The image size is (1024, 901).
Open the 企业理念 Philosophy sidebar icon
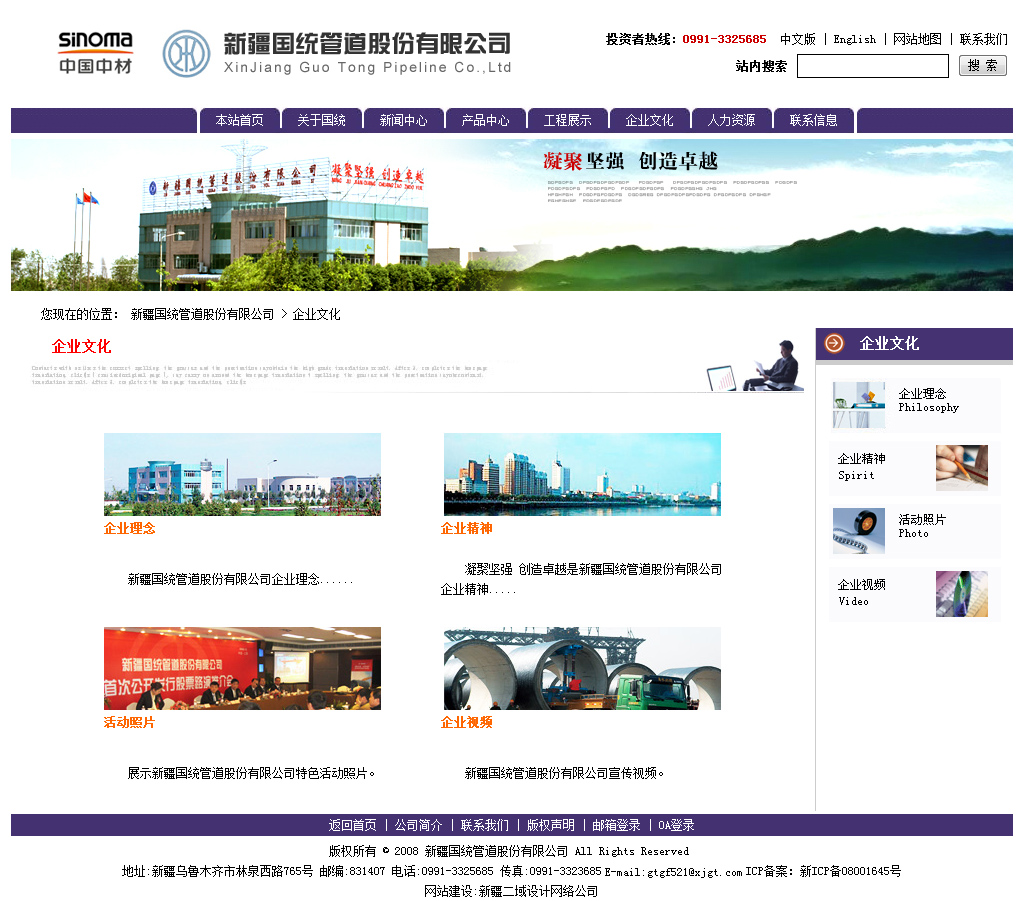tap(859, 405)
